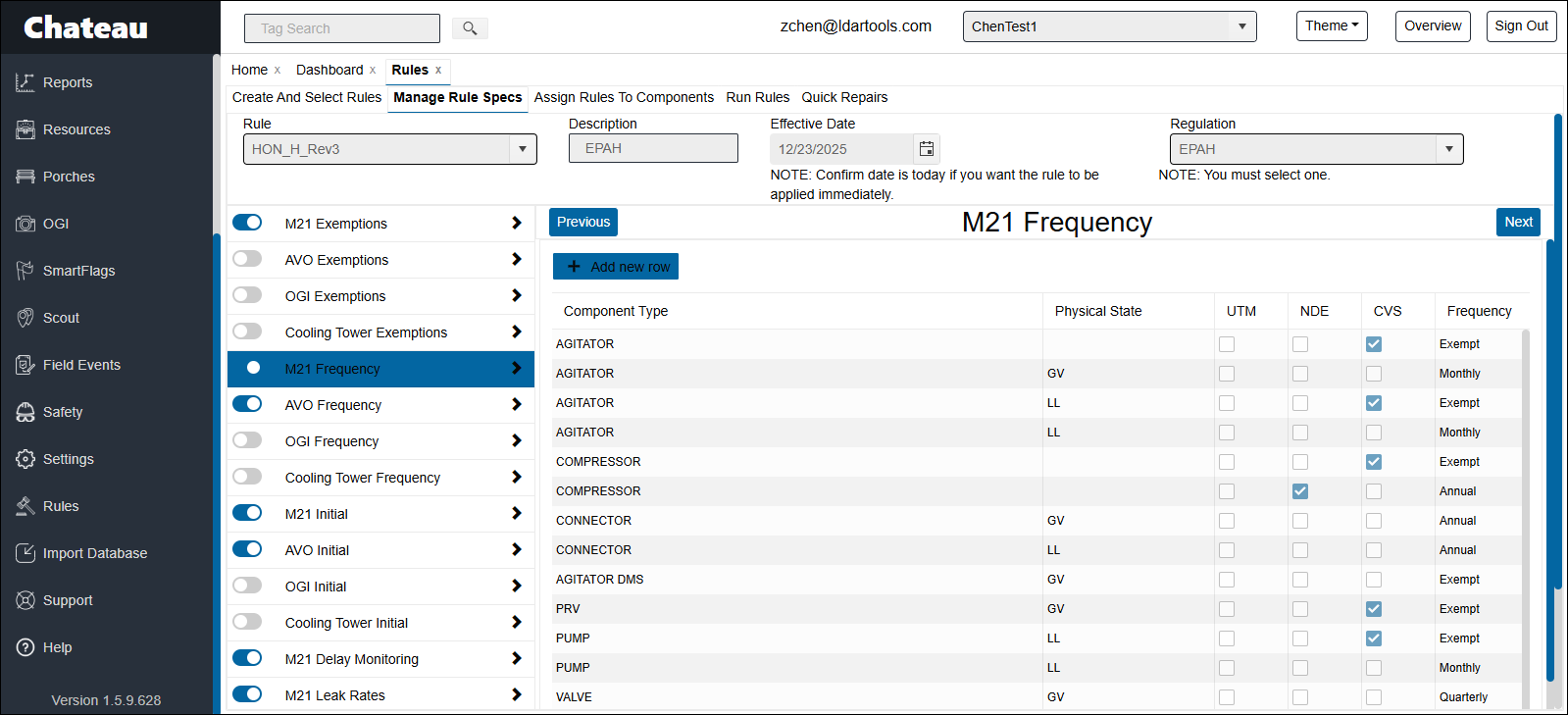Screen dimensions: 1568x715
Task: Open the Effective Date calendar picker
Action: coord(926,149)
